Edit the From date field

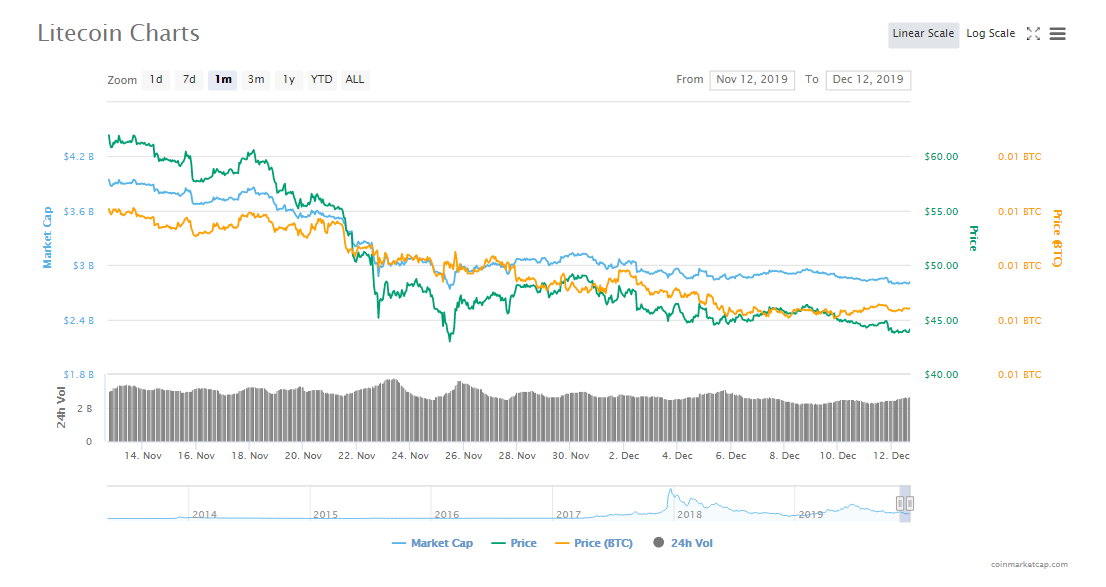752,80
